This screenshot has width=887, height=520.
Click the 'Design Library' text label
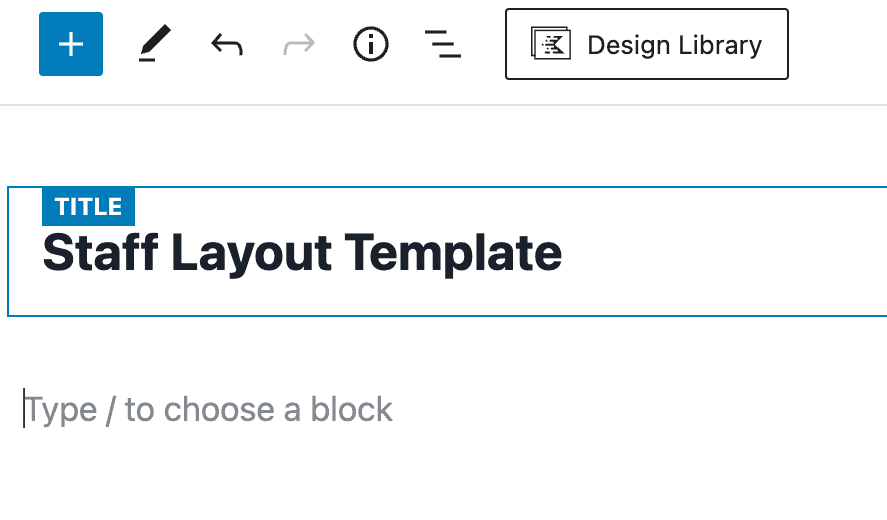click(674, 45)
